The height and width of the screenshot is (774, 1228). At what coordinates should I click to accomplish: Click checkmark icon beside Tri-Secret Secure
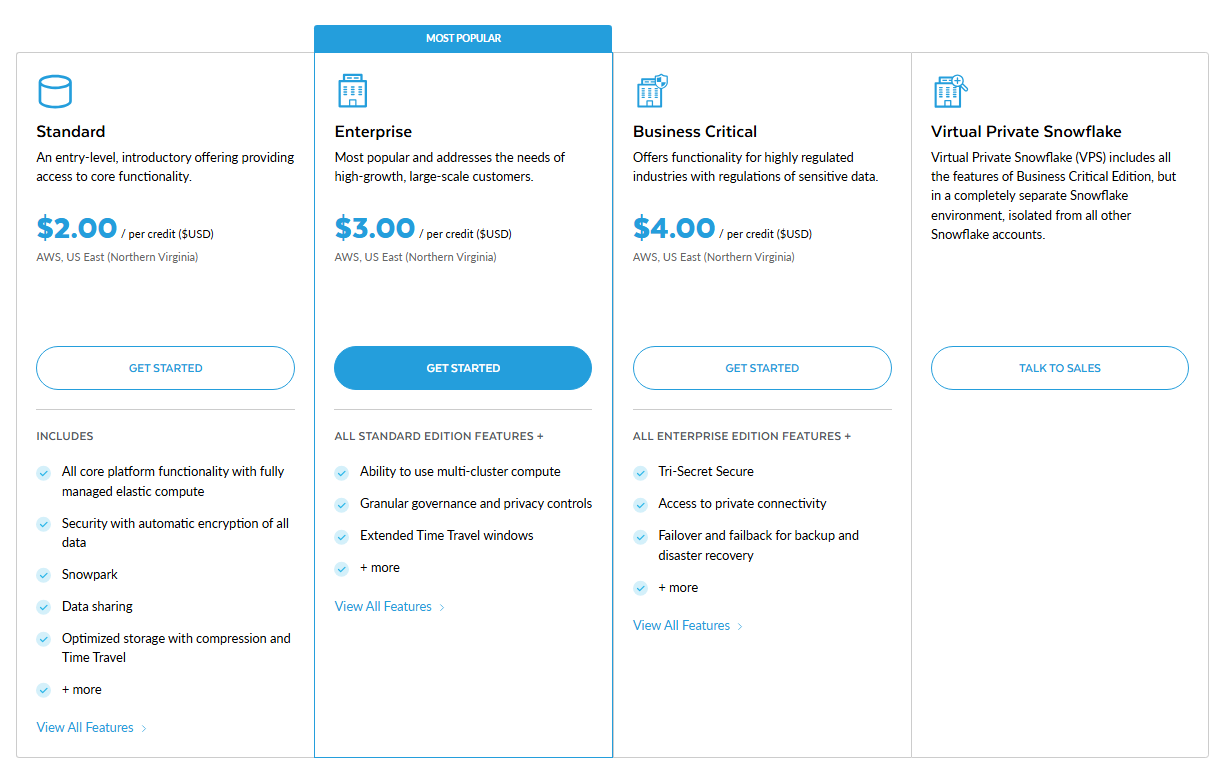[640, 472]
